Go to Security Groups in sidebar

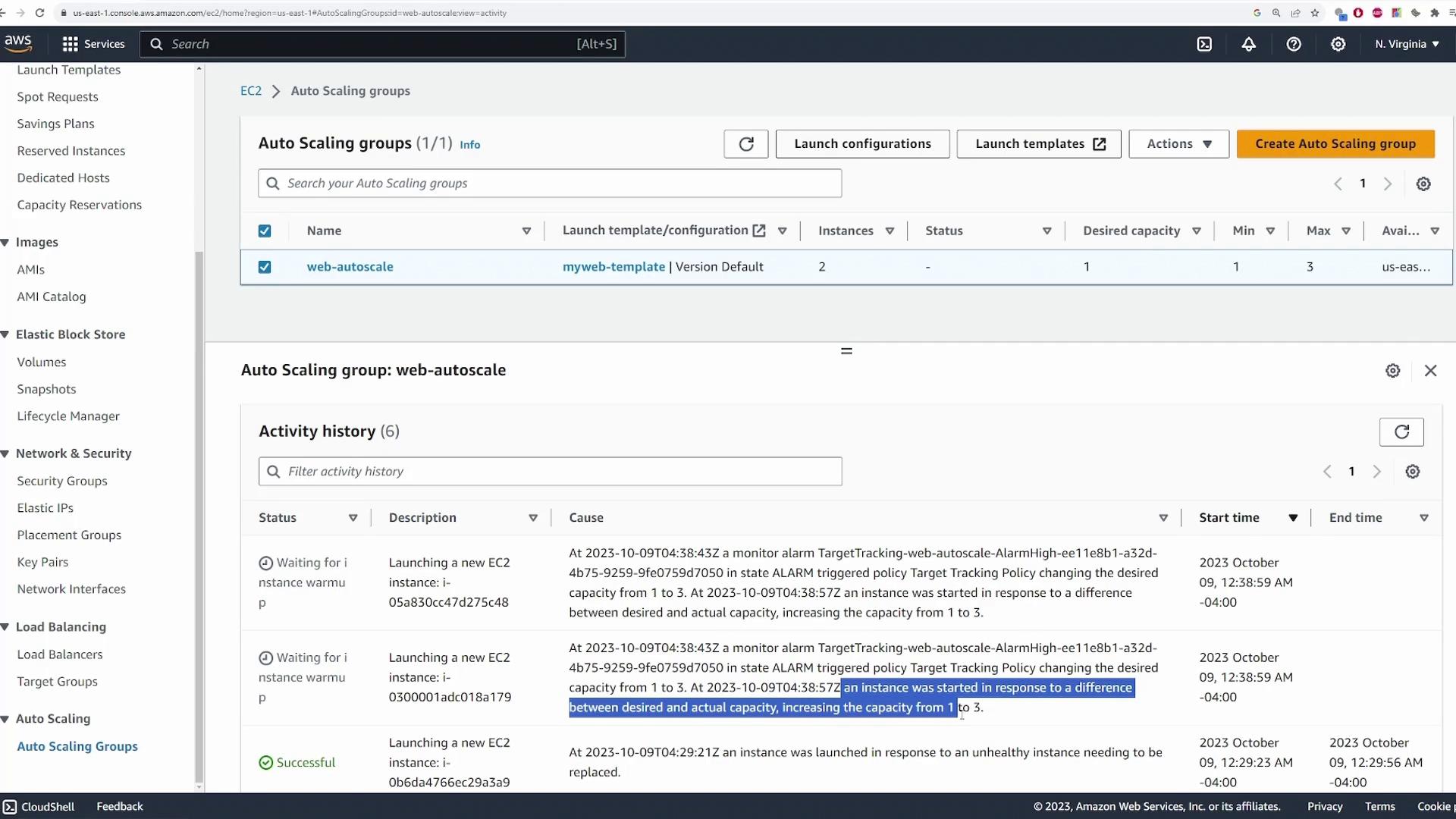pyautogui.click(x=62, y=481)
